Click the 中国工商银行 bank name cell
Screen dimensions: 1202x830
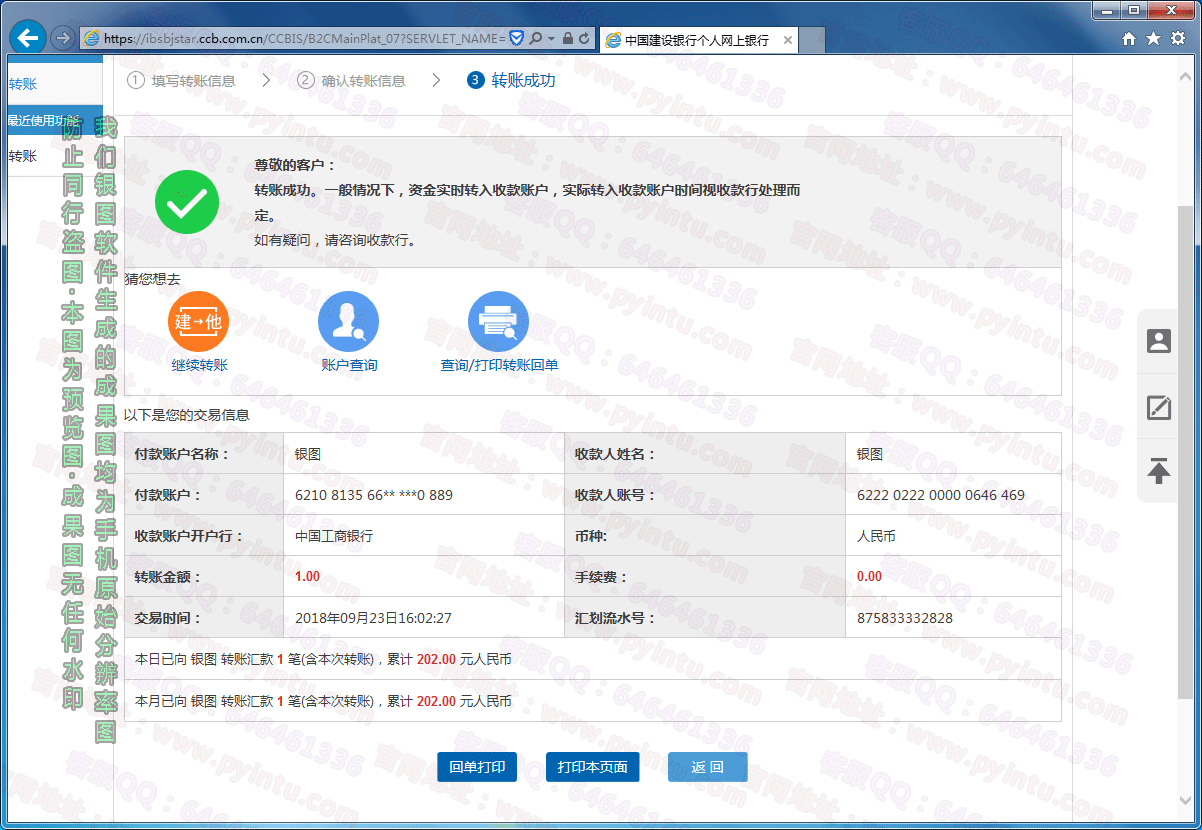pos(334,536)
